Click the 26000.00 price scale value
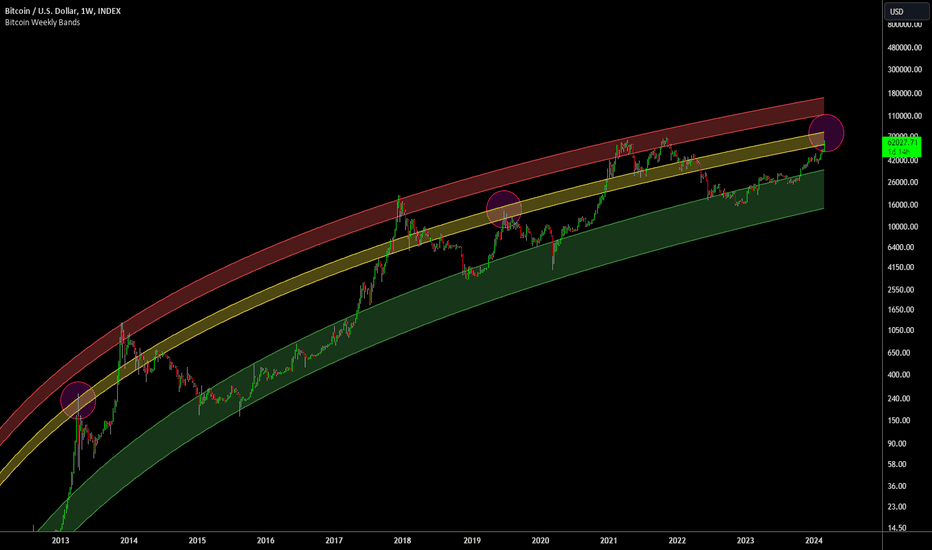The width and height of the screenshot is (932, 550). pyautogui.click(x=903, y=183)
